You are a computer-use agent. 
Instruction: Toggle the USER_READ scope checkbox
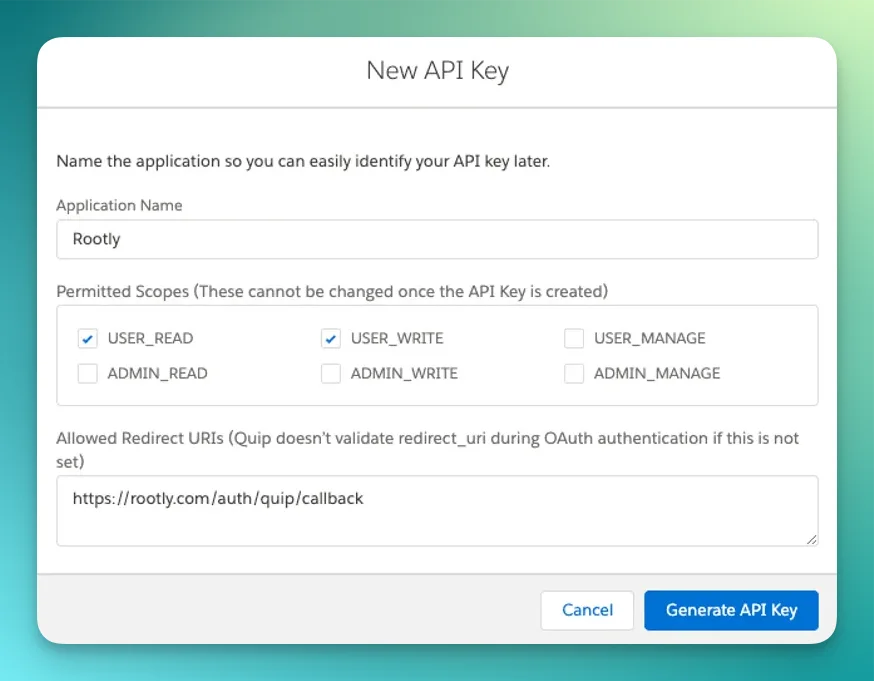point(88,338)
